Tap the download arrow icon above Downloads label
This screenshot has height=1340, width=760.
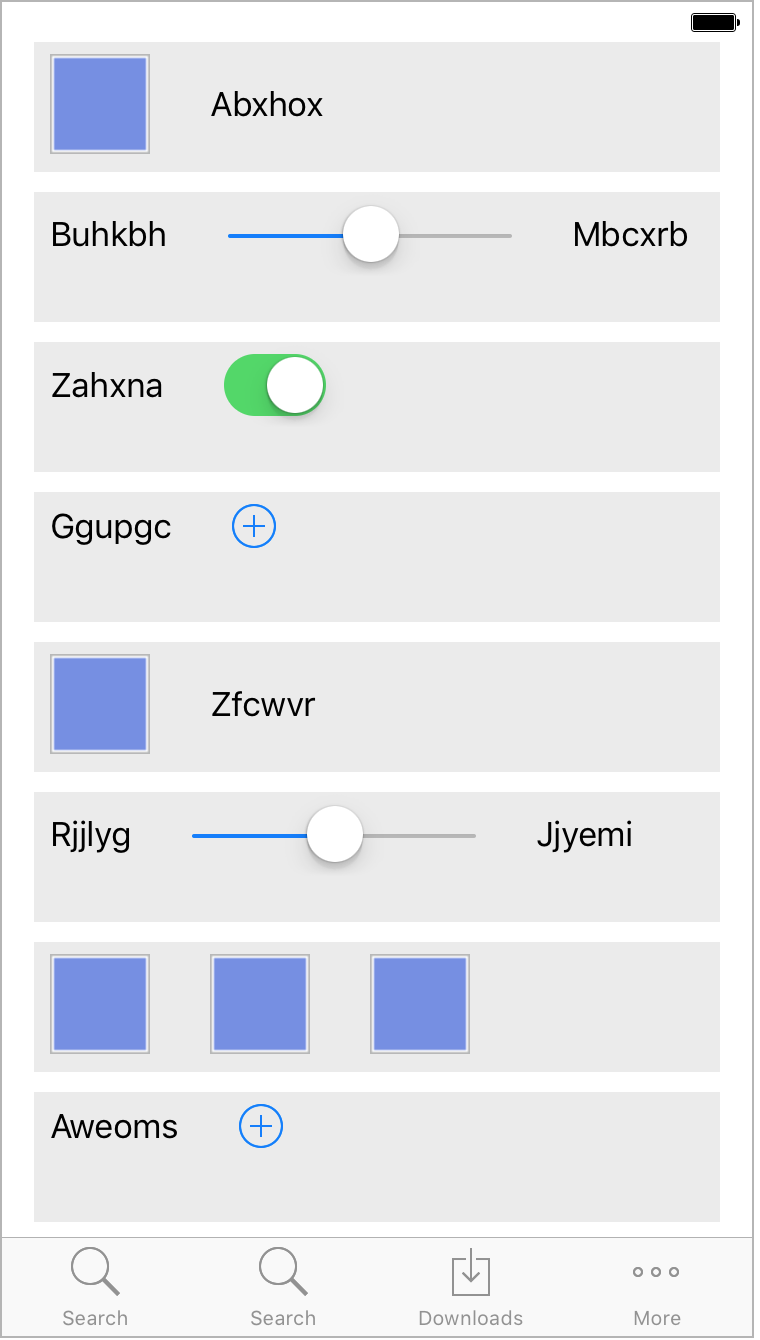point(470,1271)
